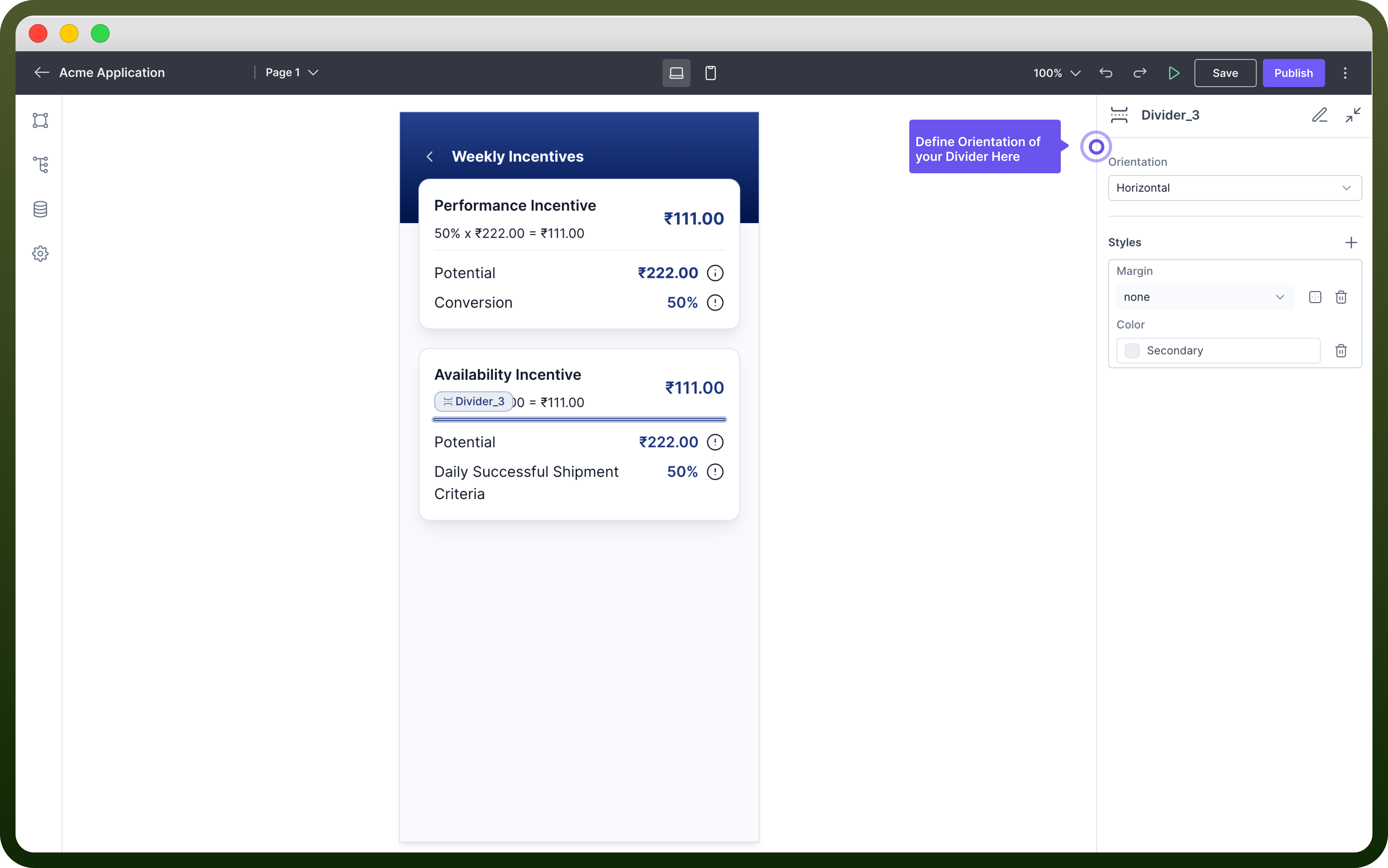Open the canvas frame tool in sidebar

[40, 121]
